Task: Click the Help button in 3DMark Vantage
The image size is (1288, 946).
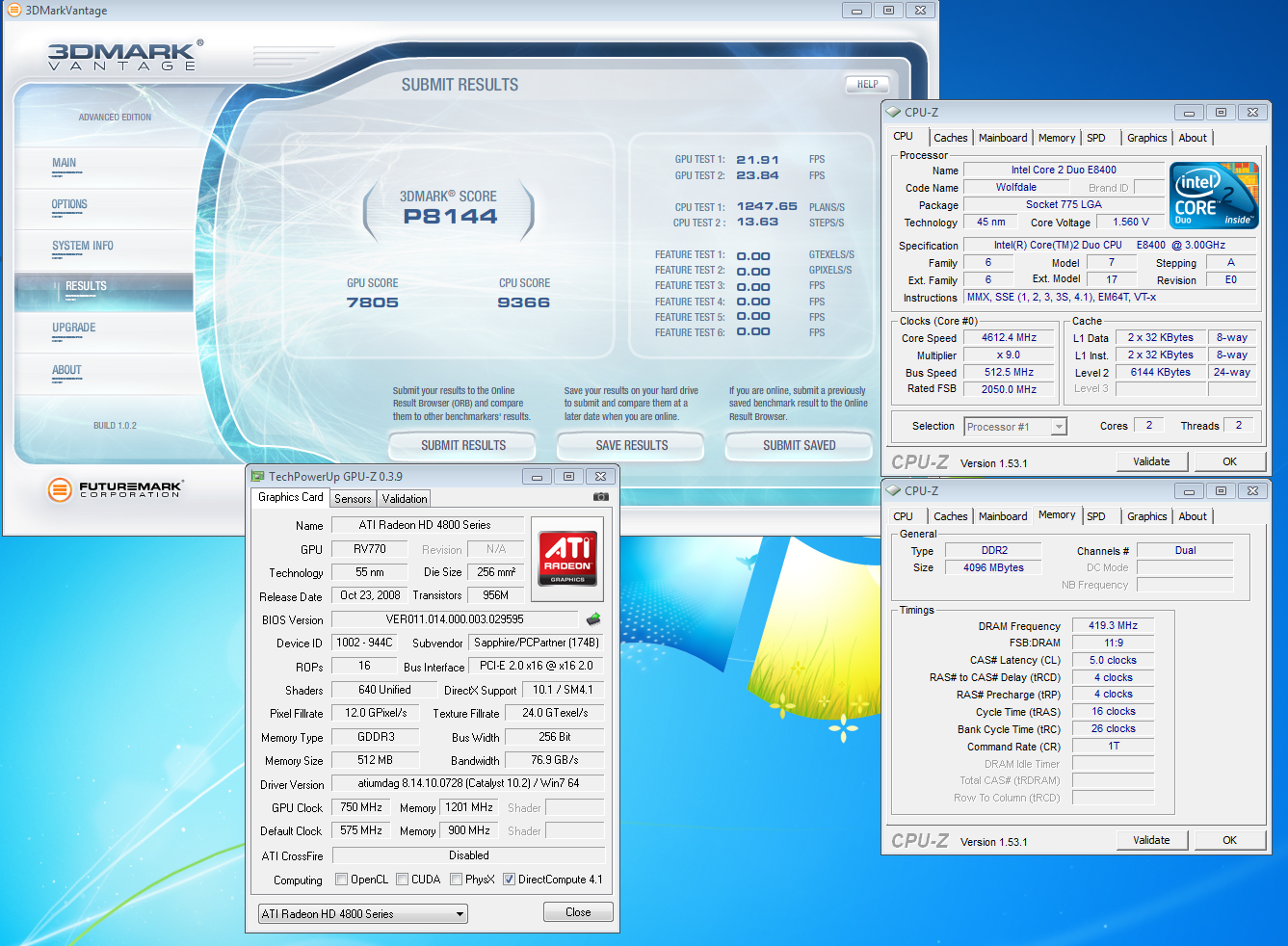Action: point(867,84)
